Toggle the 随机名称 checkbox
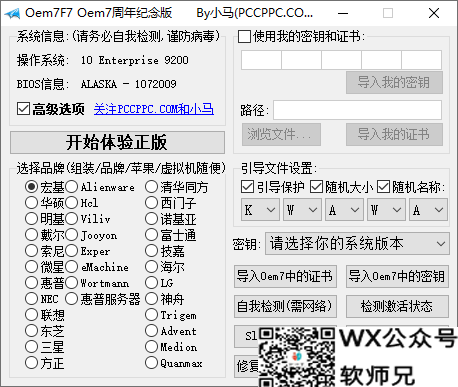This screenshot has width=458, height=387. pyautogui.click(x=383, y=187)
